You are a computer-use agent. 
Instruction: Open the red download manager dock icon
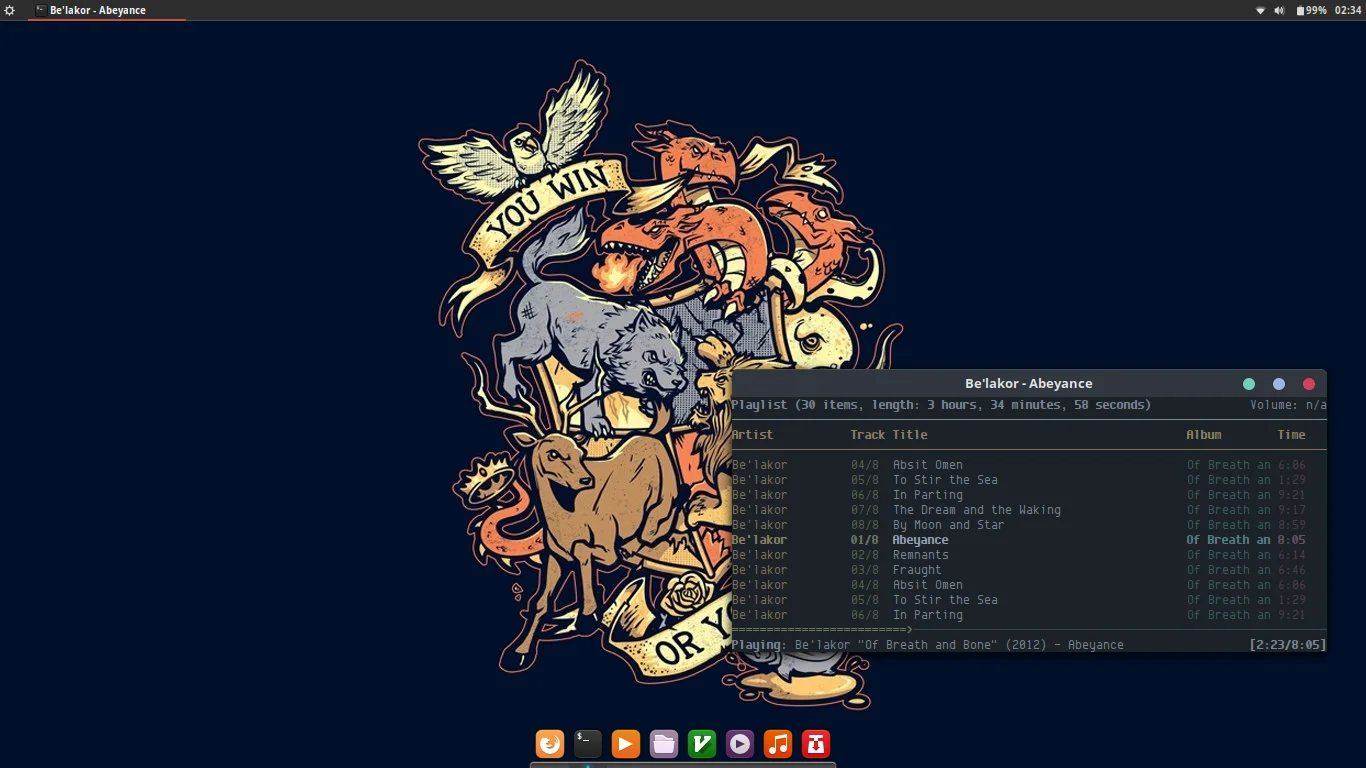[816, 744]
